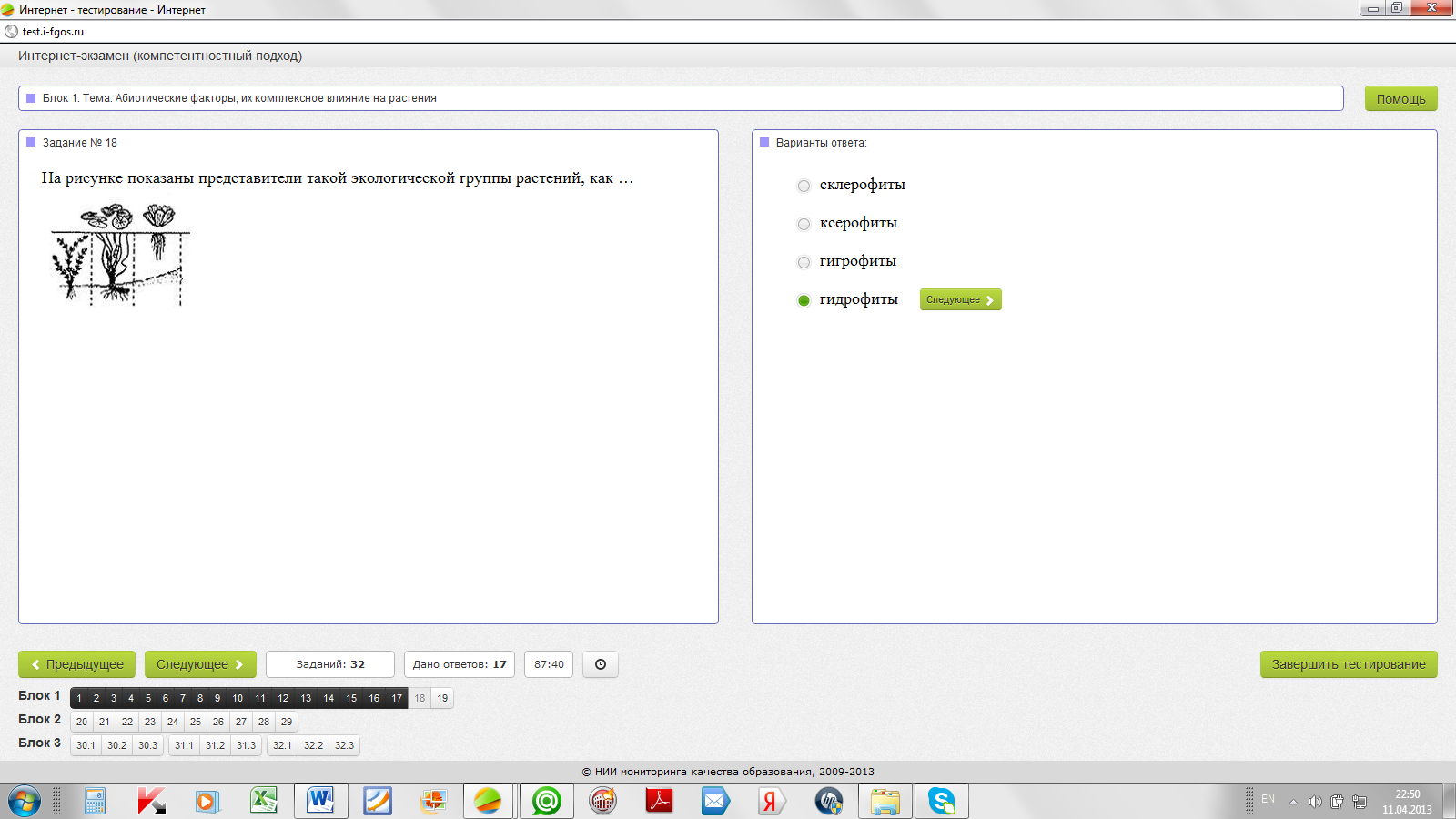Click the large Следующее button at bottom left

(x=200, y=664)
